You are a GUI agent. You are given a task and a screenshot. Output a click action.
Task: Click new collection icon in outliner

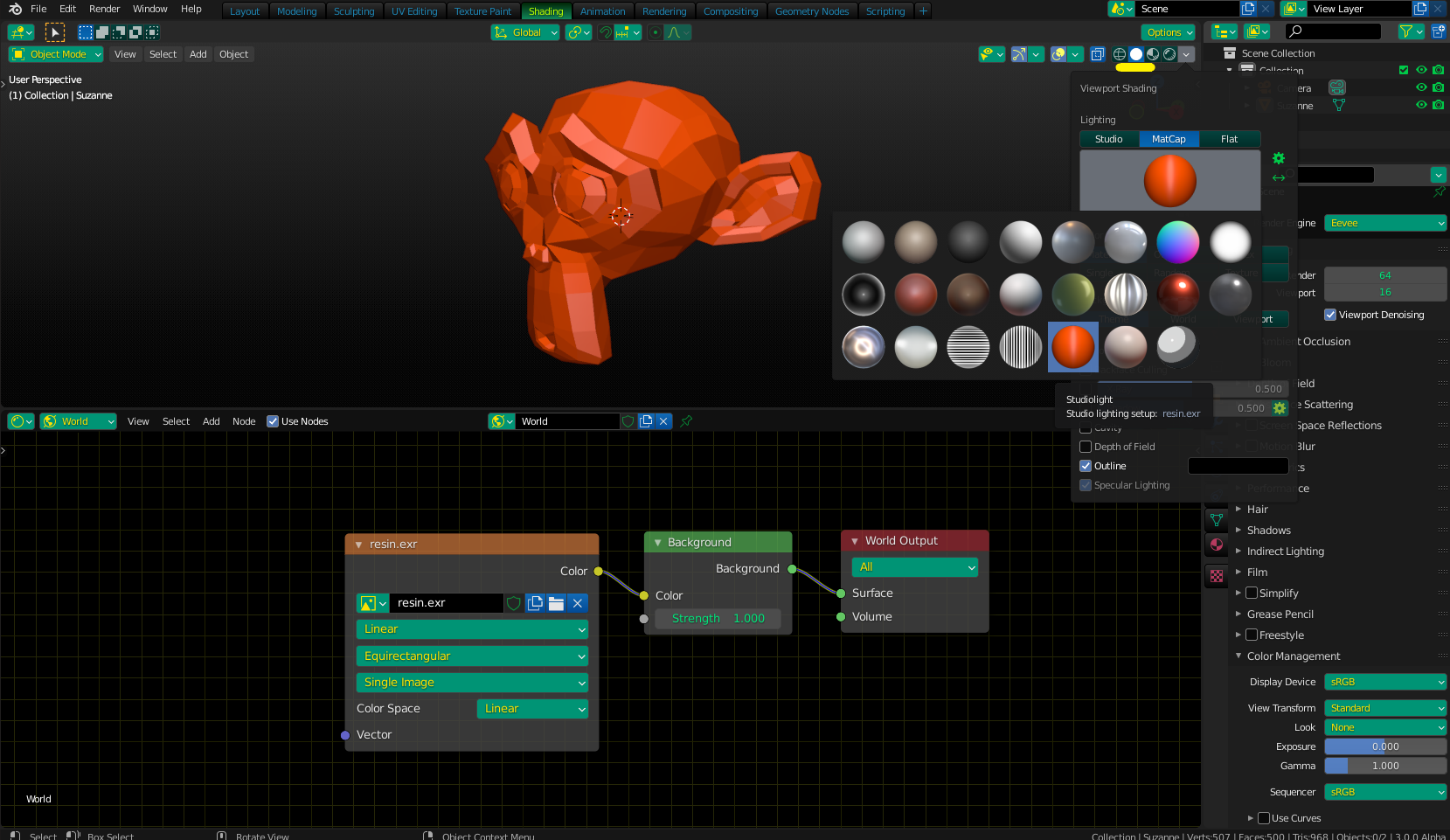coord(1439,31)
